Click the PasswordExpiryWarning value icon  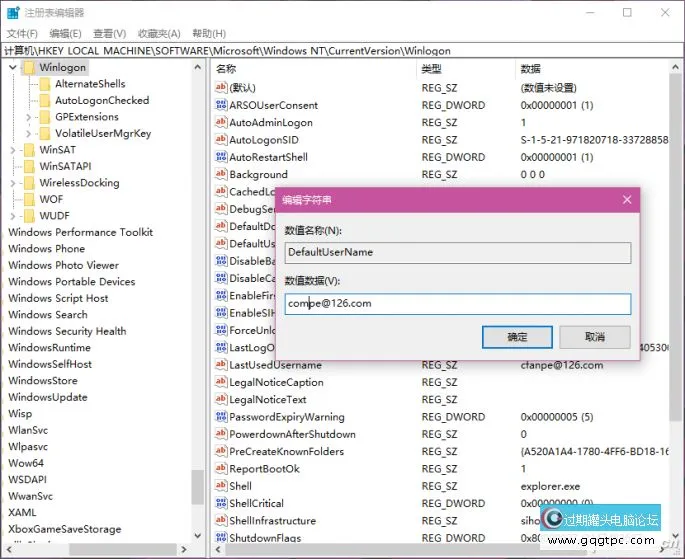(x=221, y=417)
